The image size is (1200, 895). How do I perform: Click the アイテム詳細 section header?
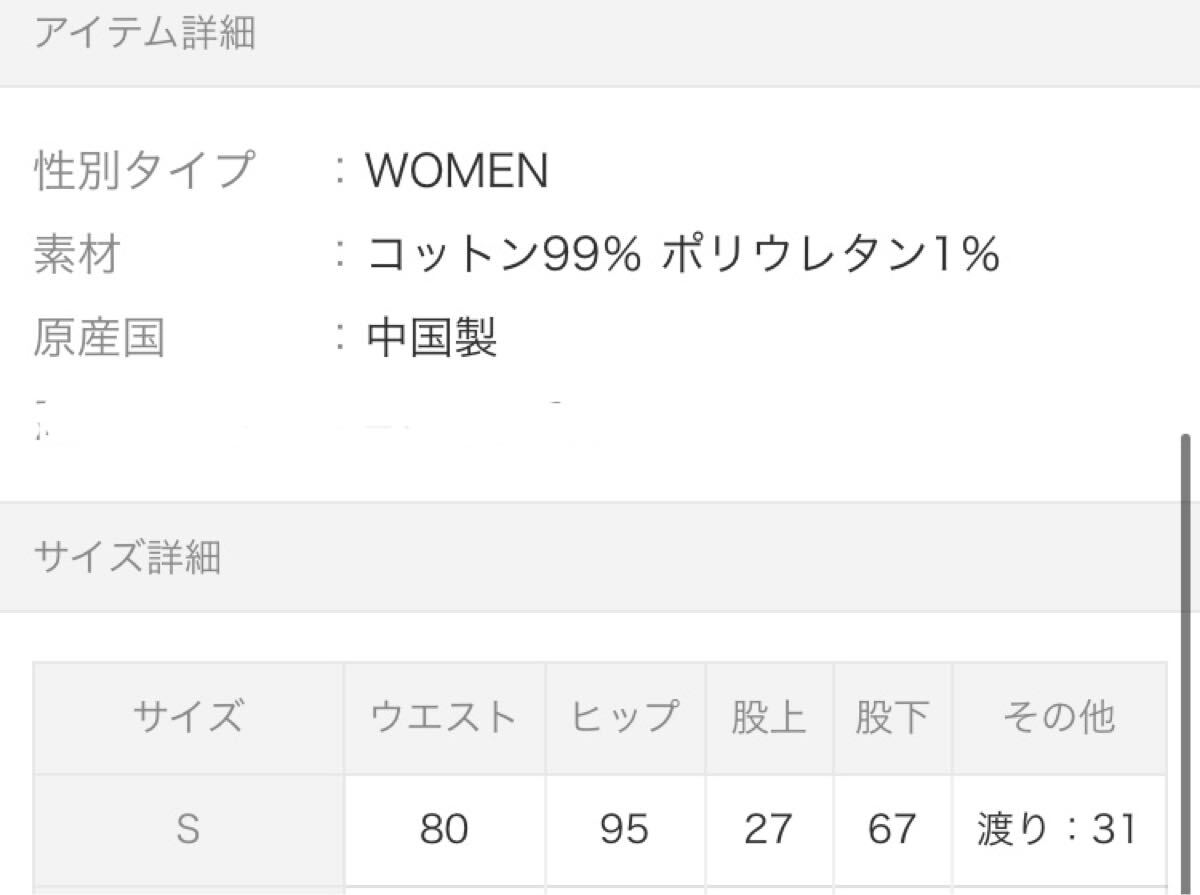(x=145, y=34)
